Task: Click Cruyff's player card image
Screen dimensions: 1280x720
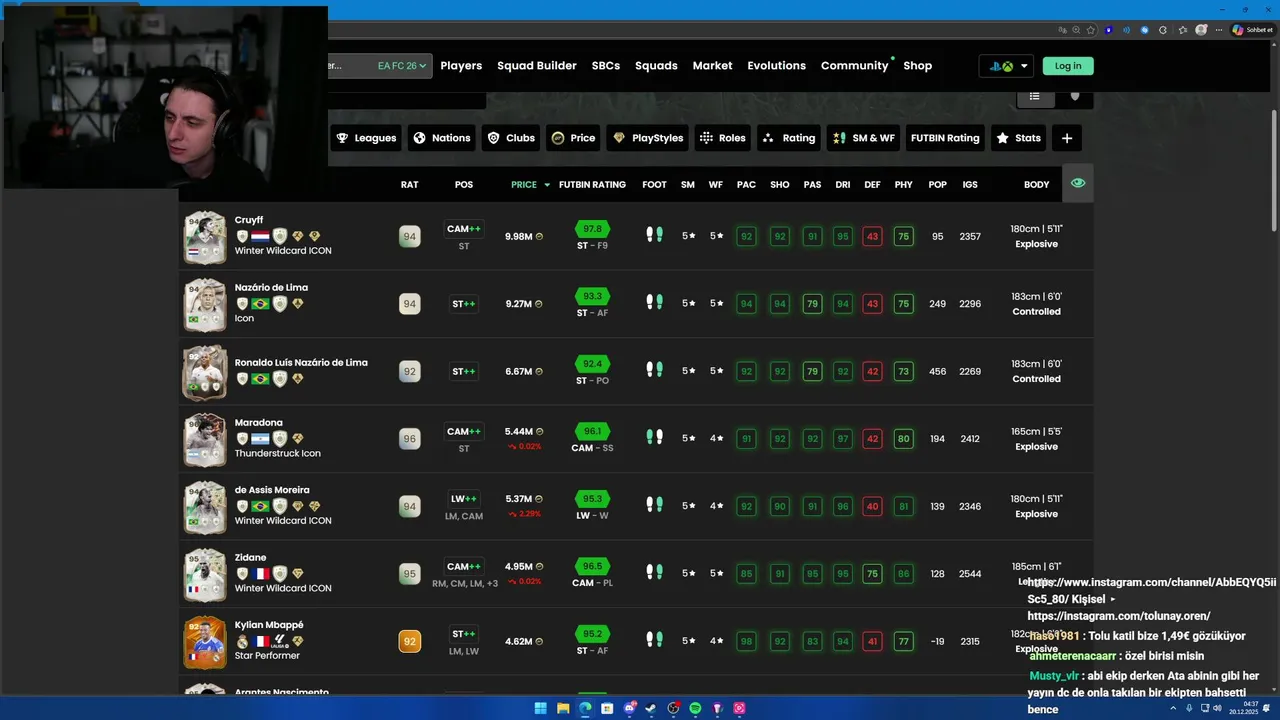Action: point(205,237)
